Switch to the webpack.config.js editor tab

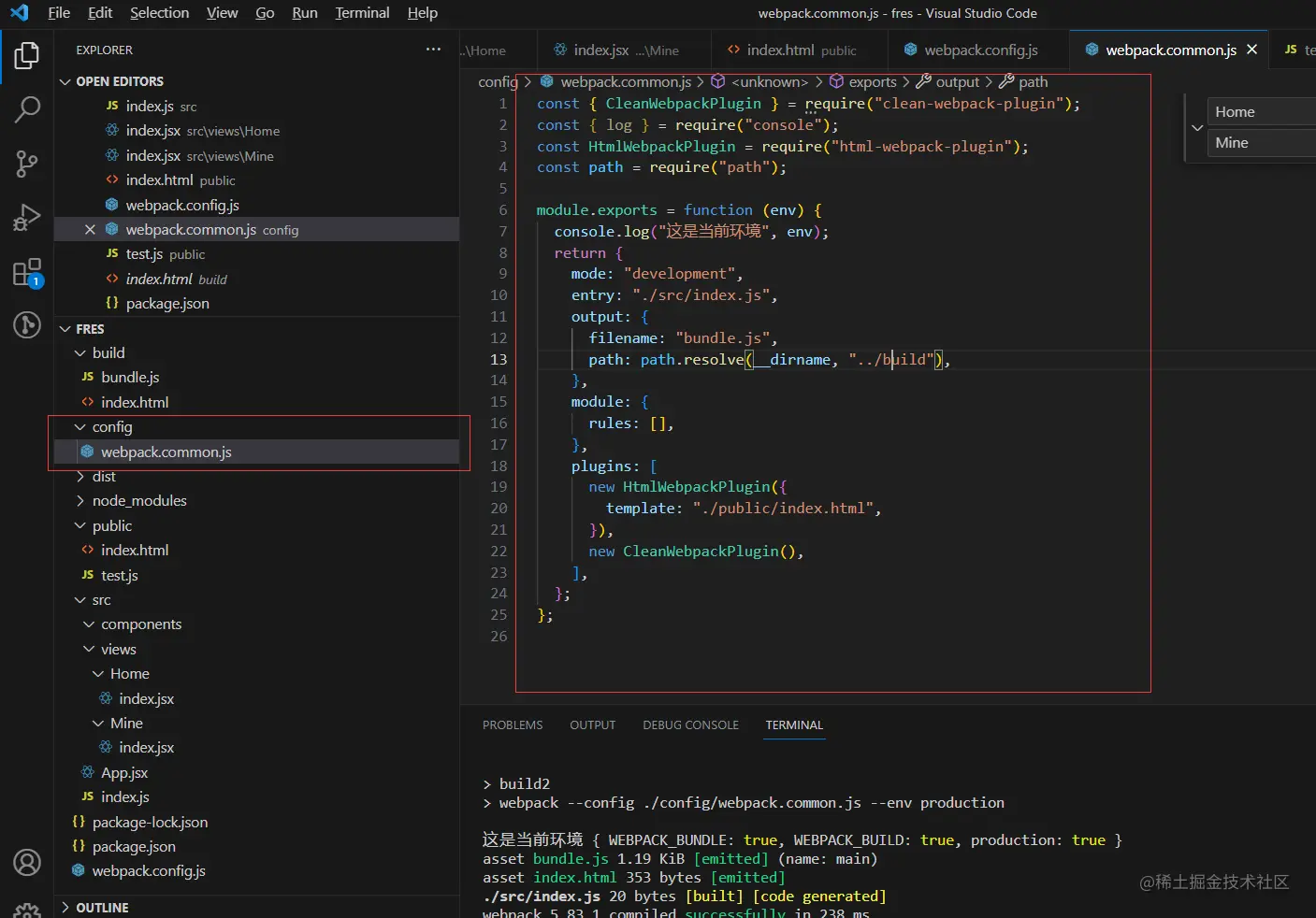[x=977, y=50]
